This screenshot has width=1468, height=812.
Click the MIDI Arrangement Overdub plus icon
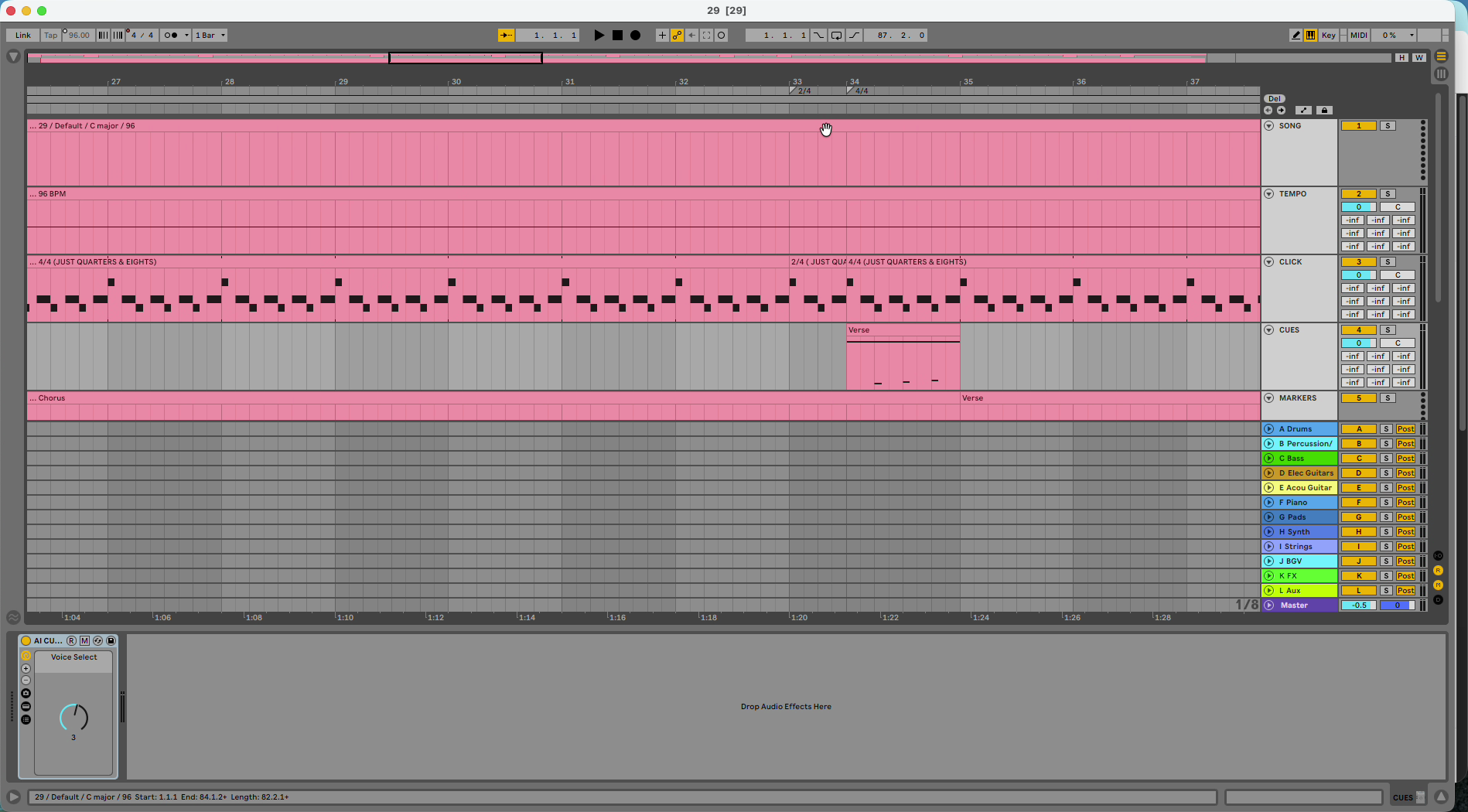click(662, 36)
